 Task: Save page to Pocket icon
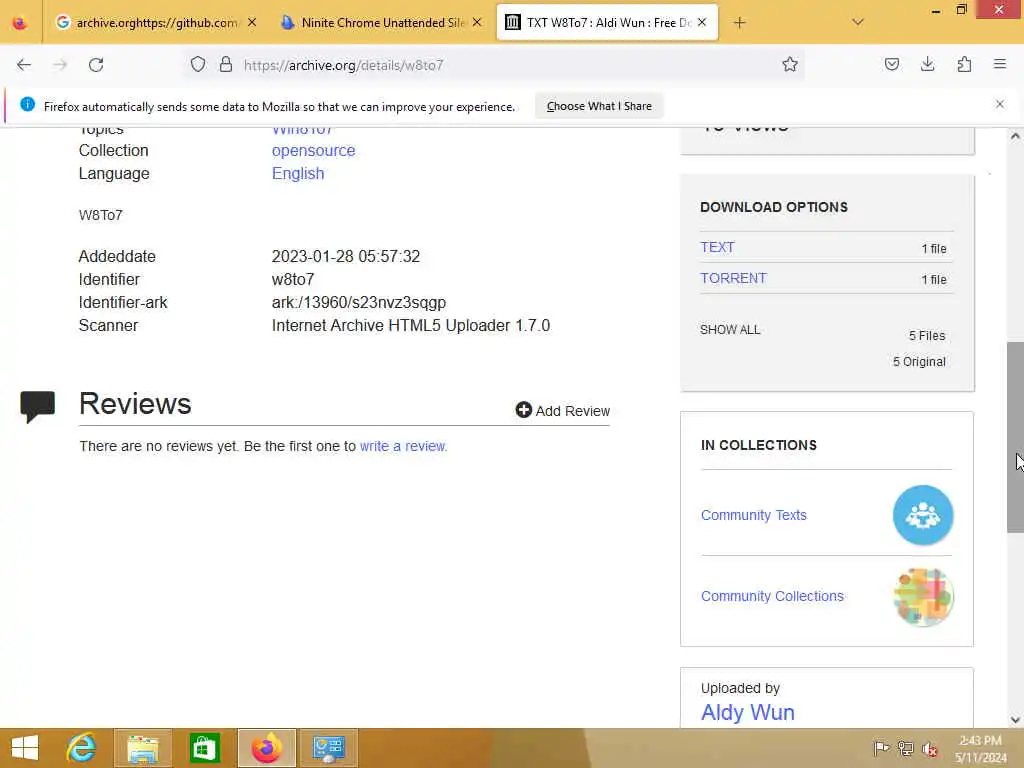point(892,65)
